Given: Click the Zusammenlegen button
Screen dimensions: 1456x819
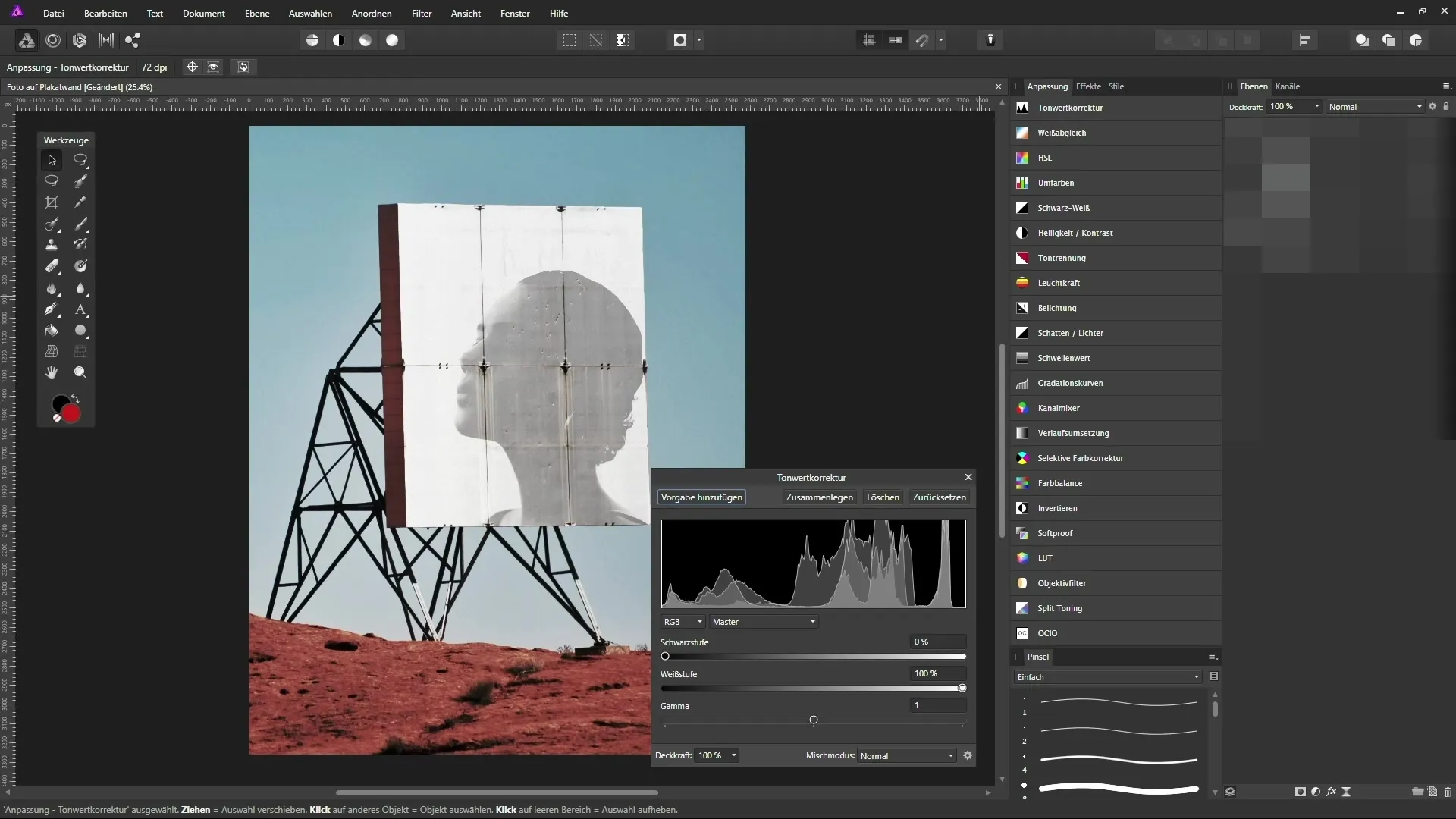Looking at the screenshot, I should click(x=819, y=497).
